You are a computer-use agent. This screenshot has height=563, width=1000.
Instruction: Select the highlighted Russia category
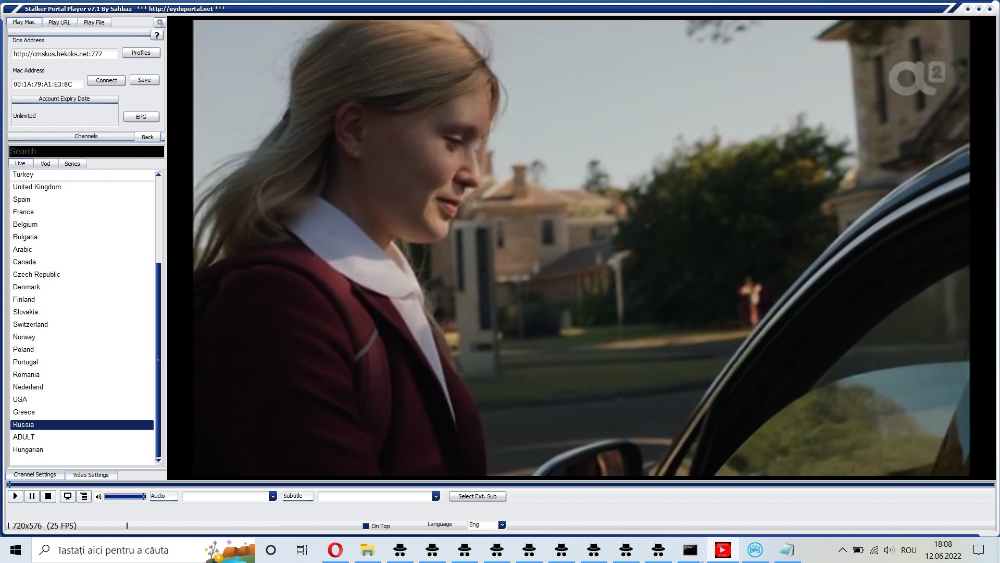pos(82,425)
